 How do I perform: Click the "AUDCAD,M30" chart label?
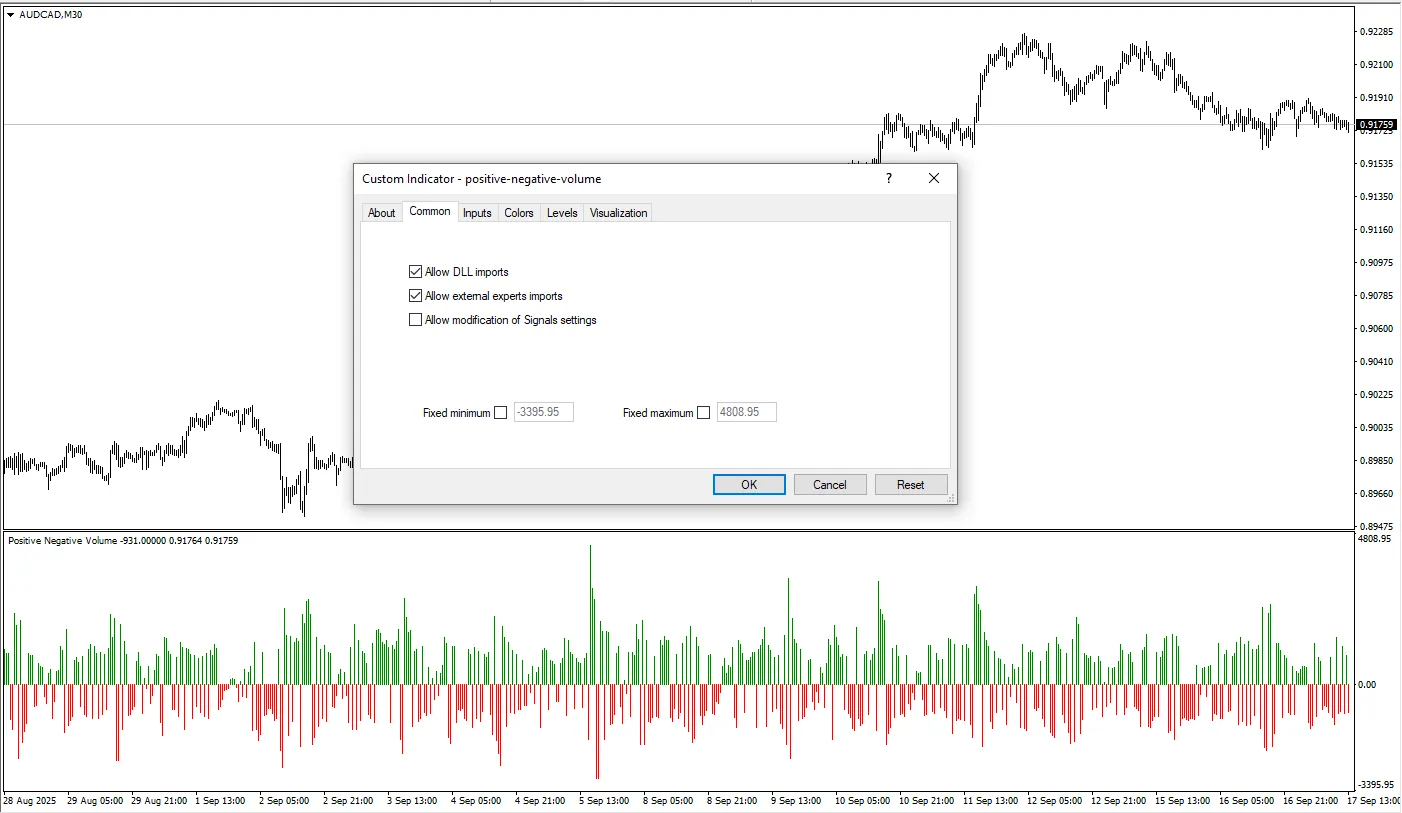tap(51, 15)
